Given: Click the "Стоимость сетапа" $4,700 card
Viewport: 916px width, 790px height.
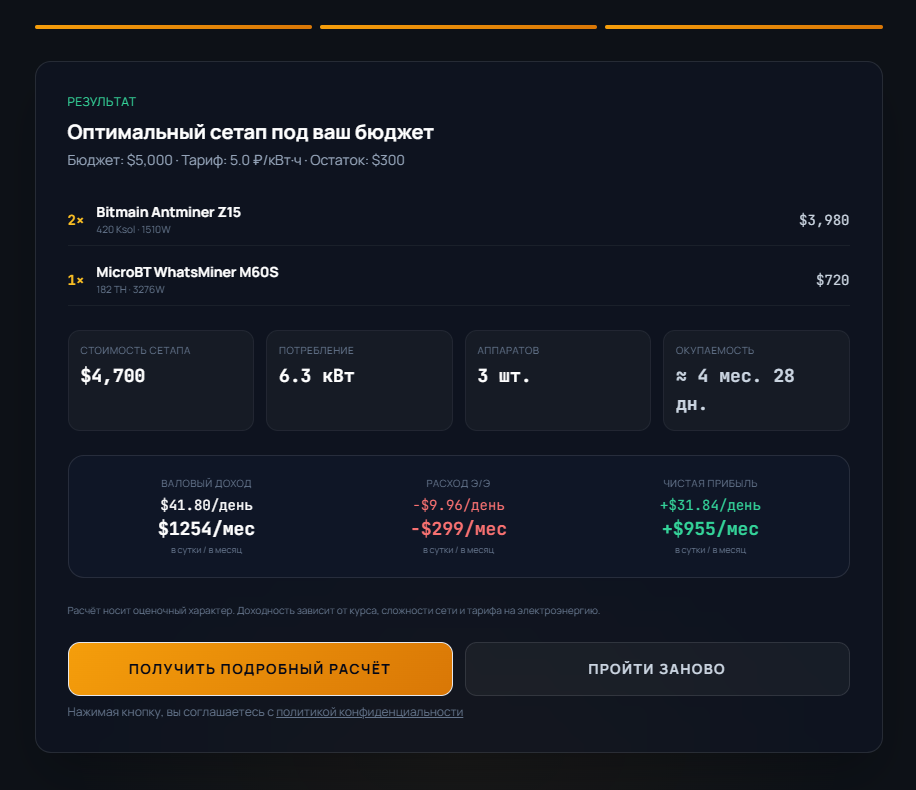Looking at the screenshot, I should click(x=160, y=380).
